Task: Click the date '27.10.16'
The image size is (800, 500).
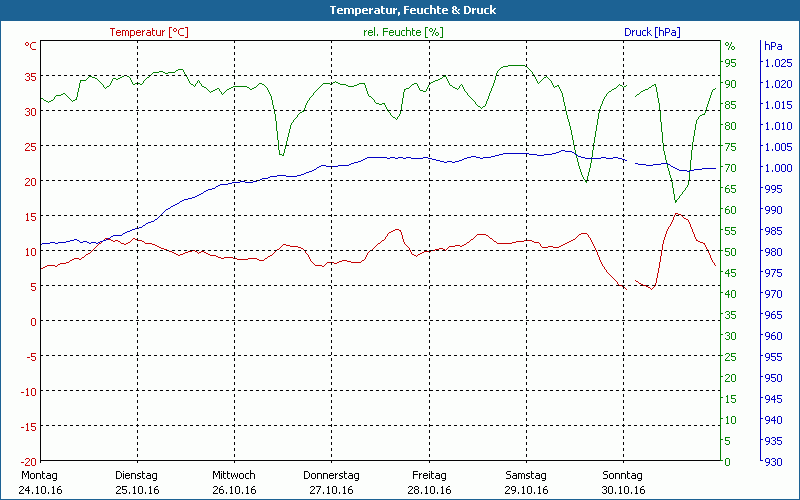Action: pyautogui.click(x=331, y=490)
